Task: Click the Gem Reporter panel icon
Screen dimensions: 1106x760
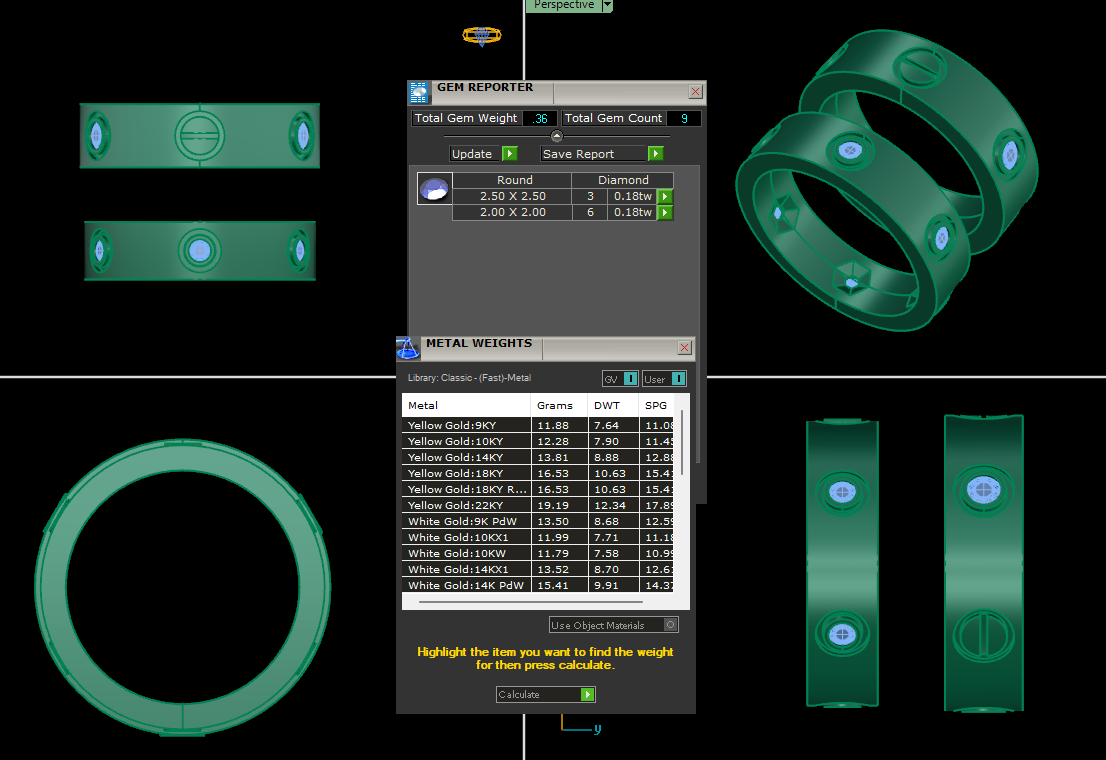Action: (x=419, y=92)
